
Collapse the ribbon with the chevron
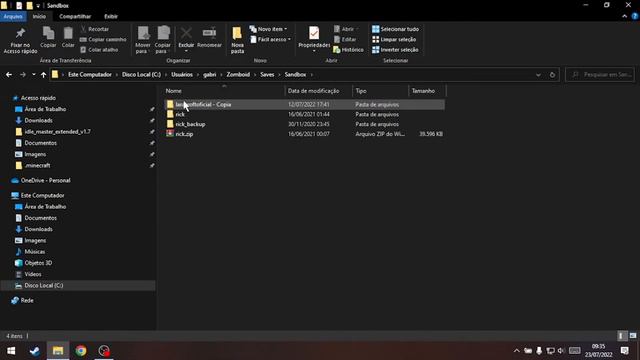(624, 16)
